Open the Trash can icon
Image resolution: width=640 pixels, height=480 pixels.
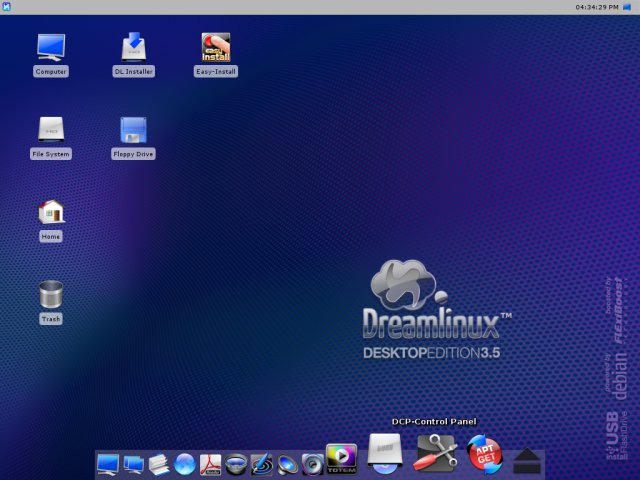click(x=51, y=294)
